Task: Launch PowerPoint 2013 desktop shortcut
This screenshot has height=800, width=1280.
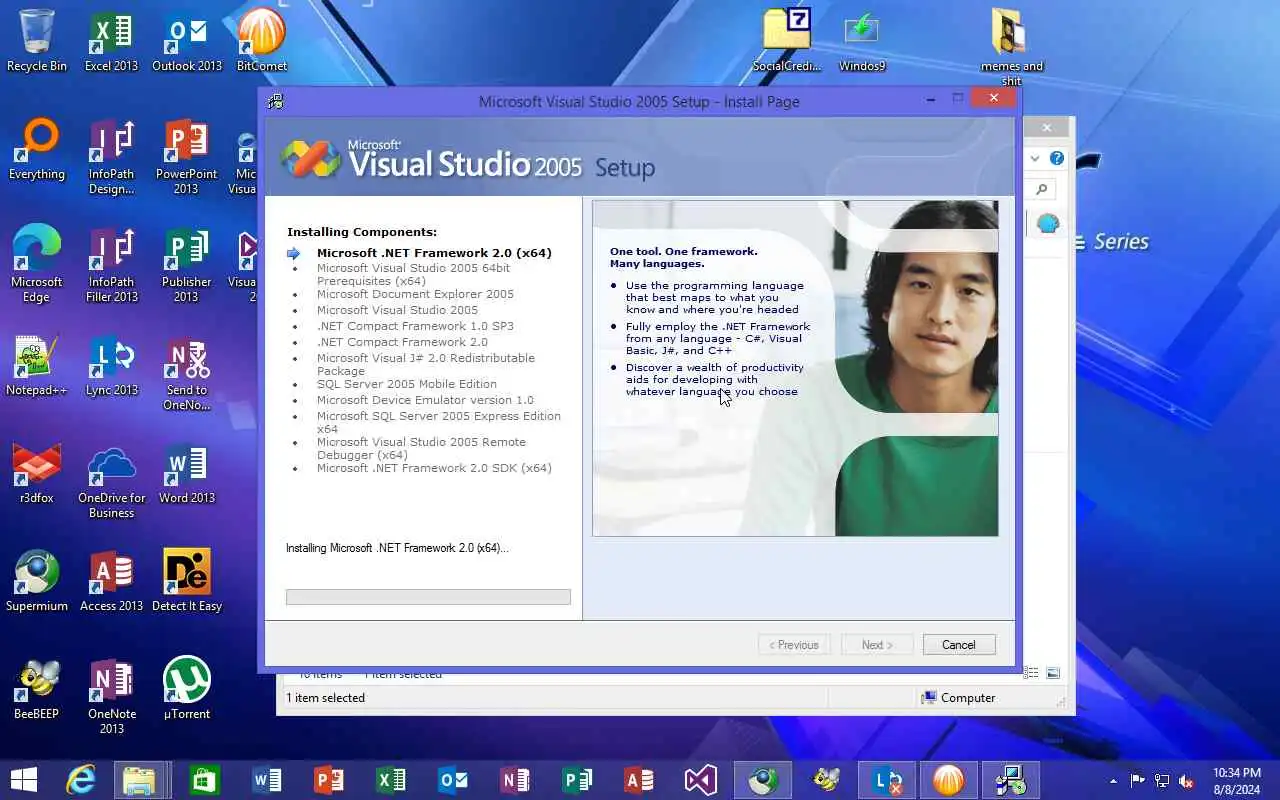Action: click(186, 156)
